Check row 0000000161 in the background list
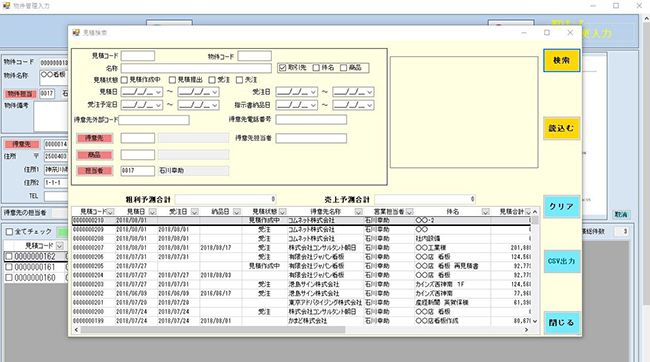The width and height of the screenshot is (650, 362). [9, 267]
